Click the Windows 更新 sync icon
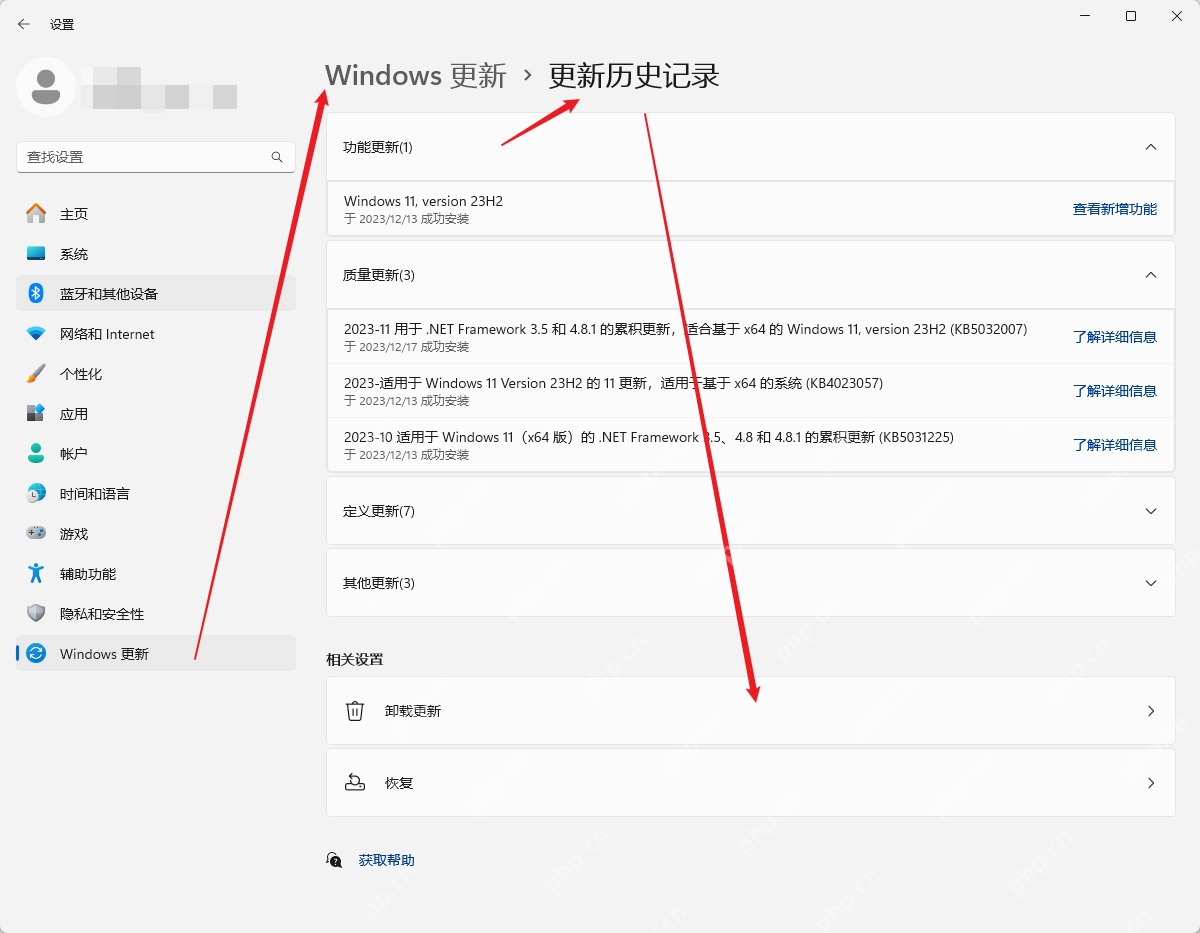1200x933 pixels. [36, 653]
